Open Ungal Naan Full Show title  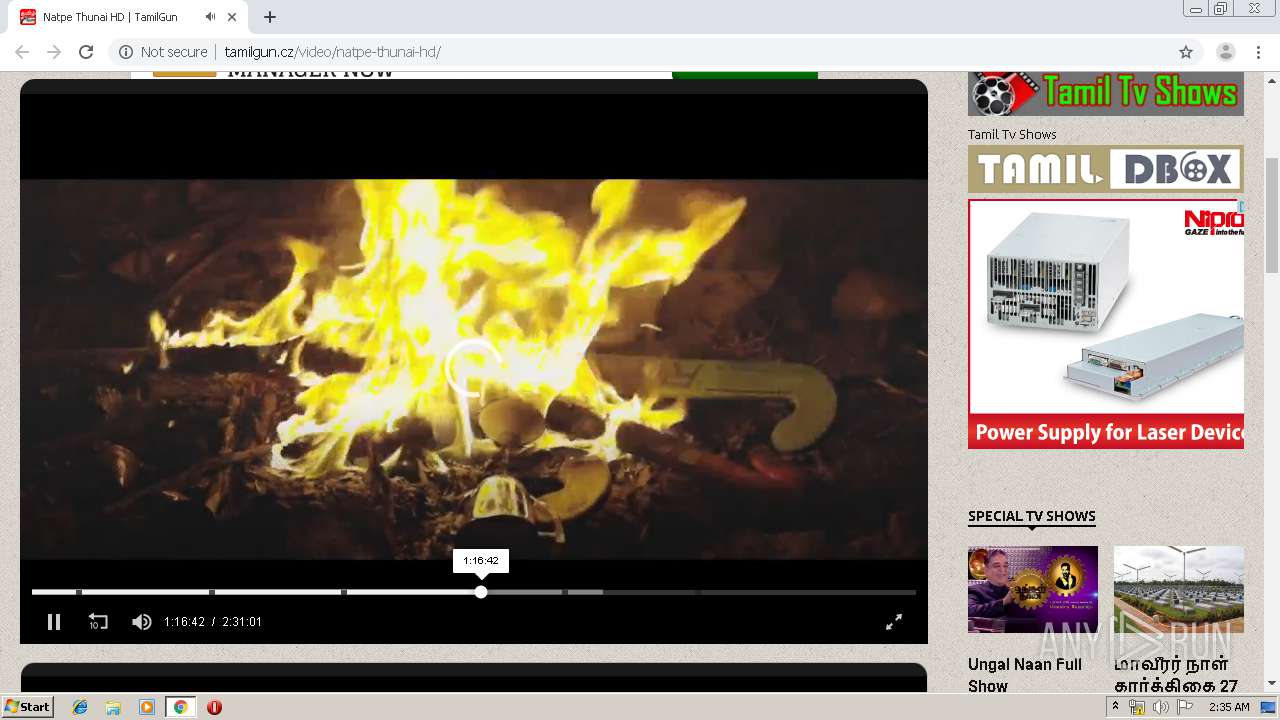click(x=1025, y=675)
